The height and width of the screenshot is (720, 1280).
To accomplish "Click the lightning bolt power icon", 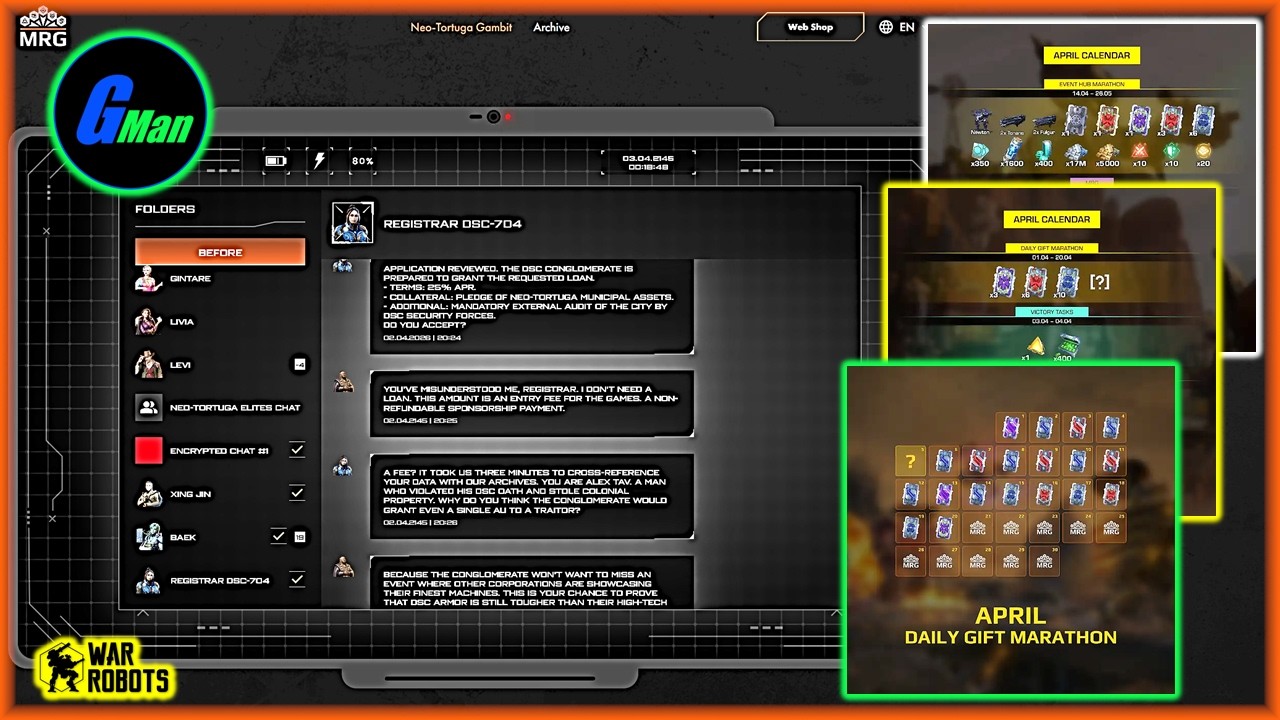I will click(319, 160).
